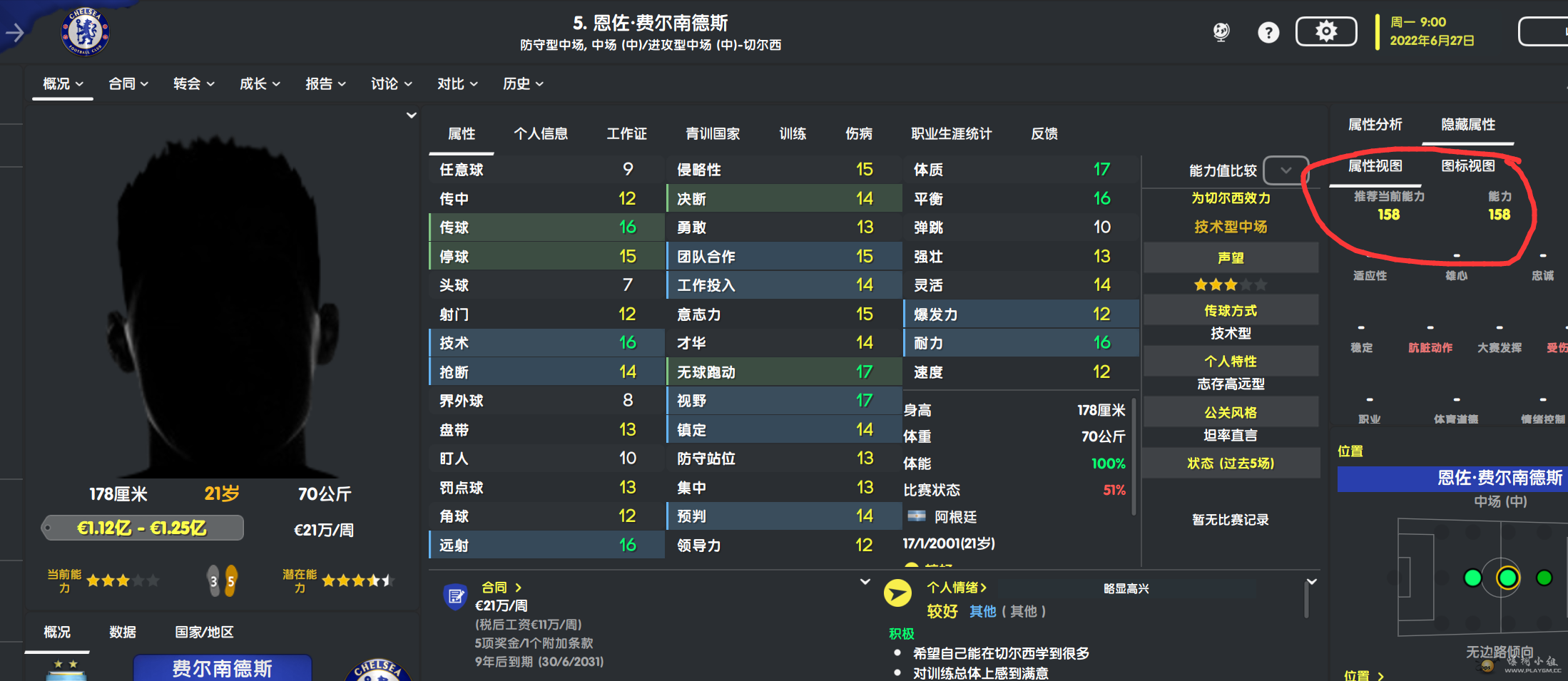Click the 合同 link in bottom panel

(501, 588)
